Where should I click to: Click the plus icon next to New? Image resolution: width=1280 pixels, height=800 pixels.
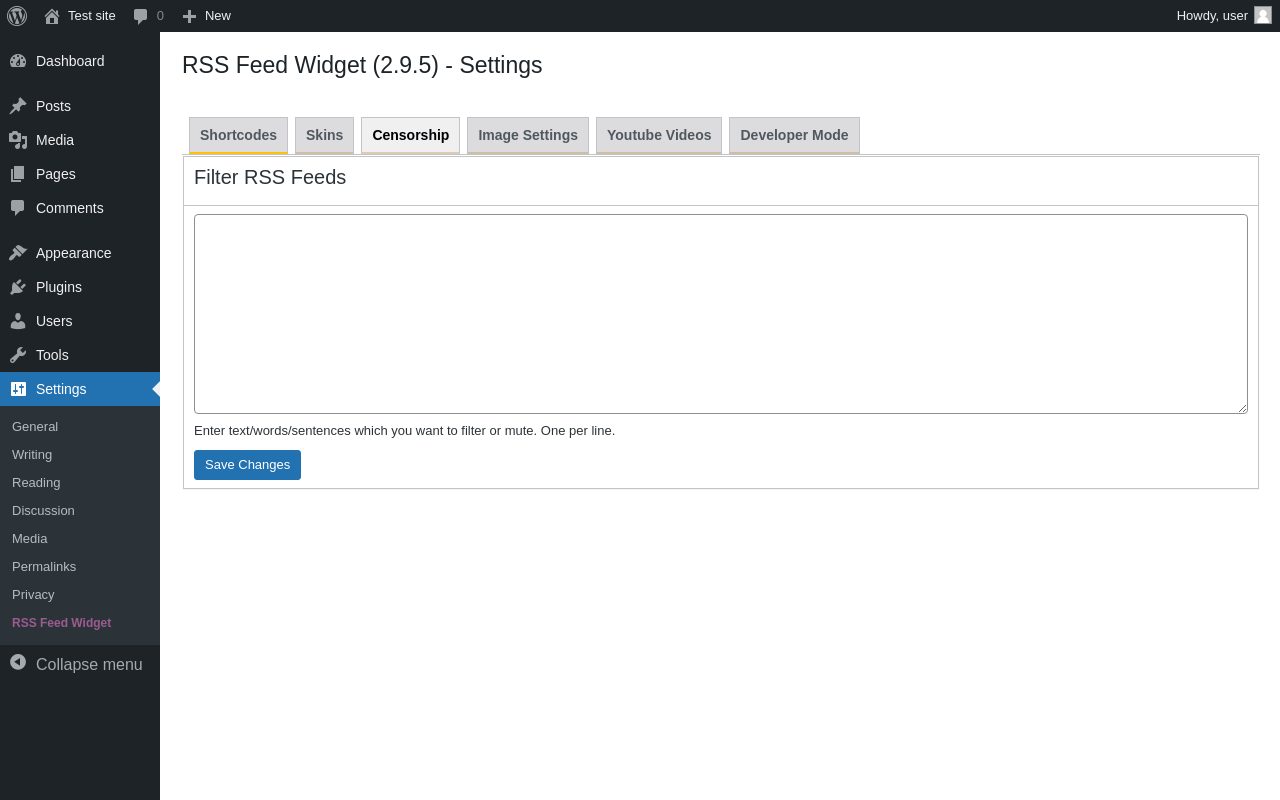189,16
